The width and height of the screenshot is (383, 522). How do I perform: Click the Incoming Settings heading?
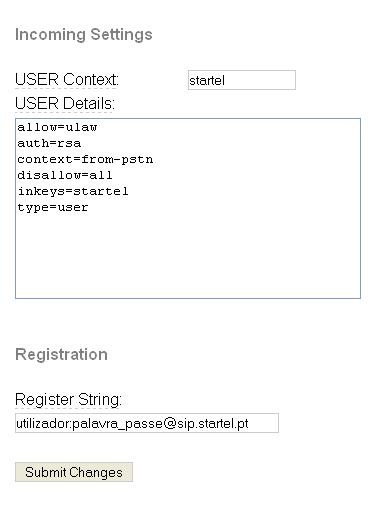click(84, 34)
